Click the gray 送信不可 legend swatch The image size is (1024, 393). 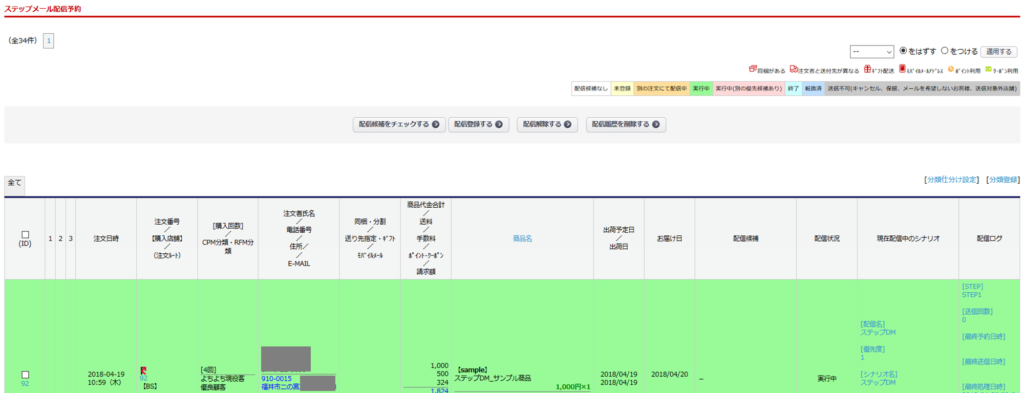[922, 89]
